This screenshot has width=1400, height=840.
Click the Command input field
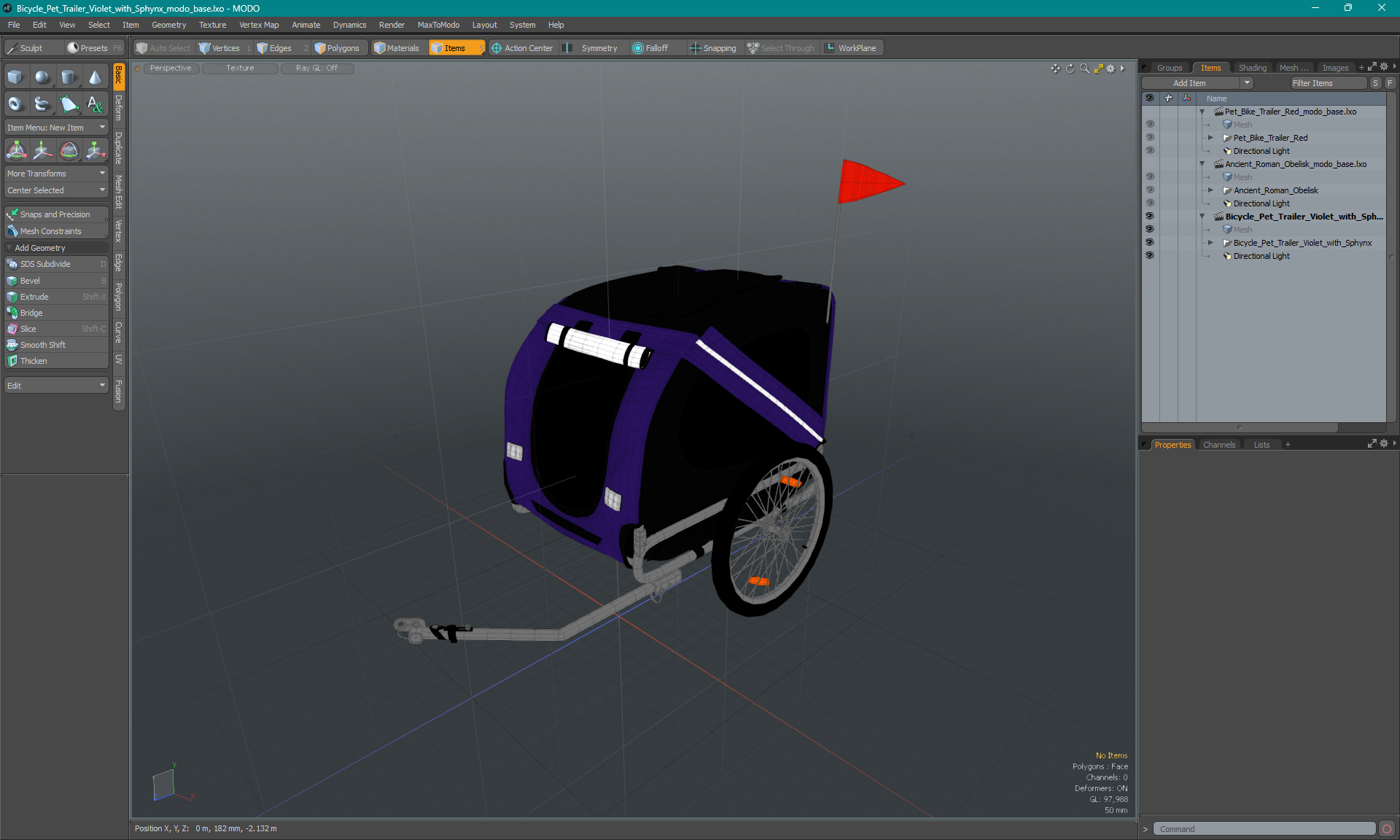[x=1264, y=829]
